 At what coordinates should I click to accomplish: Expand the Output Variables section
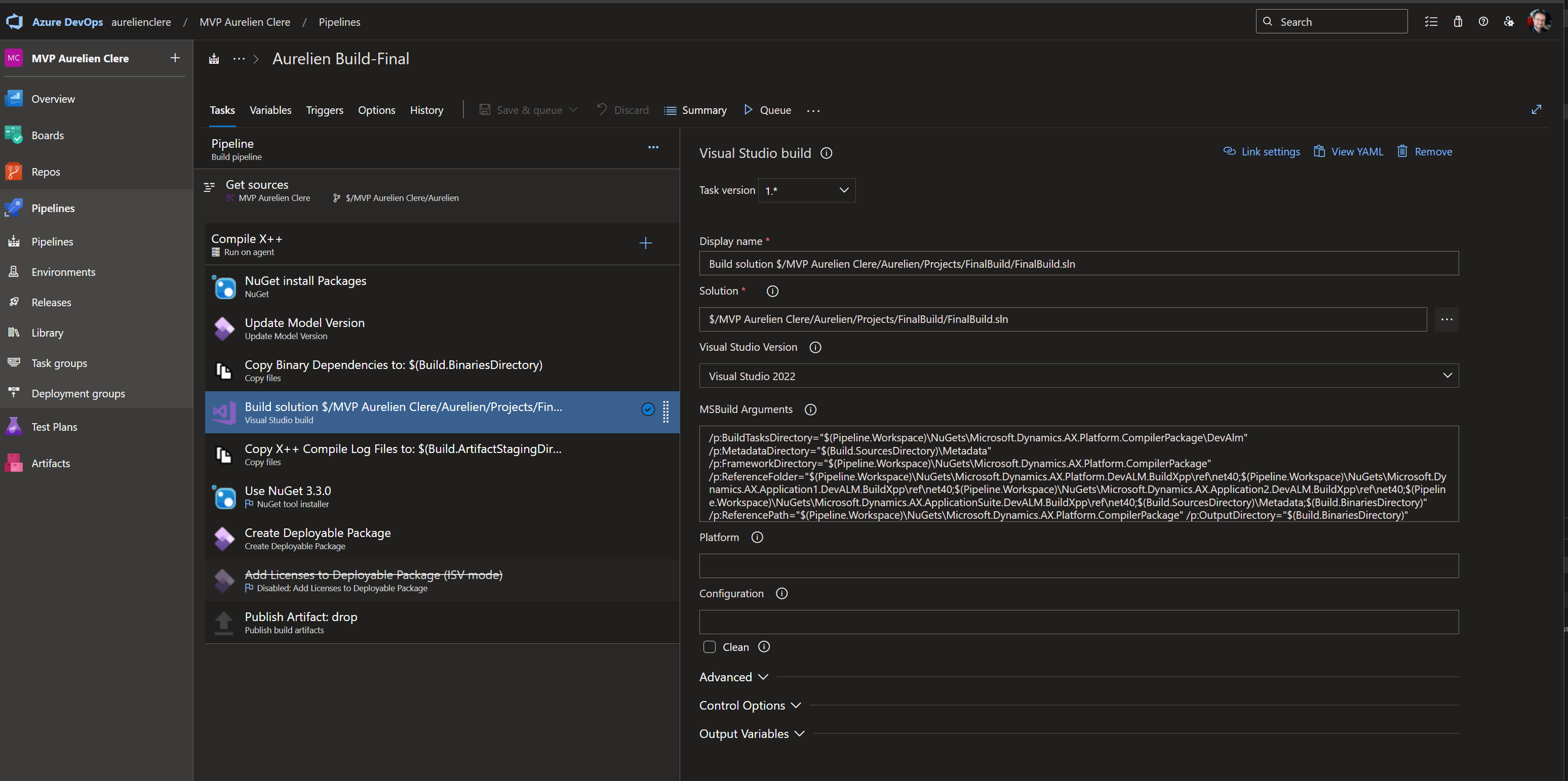click(752, 734)
